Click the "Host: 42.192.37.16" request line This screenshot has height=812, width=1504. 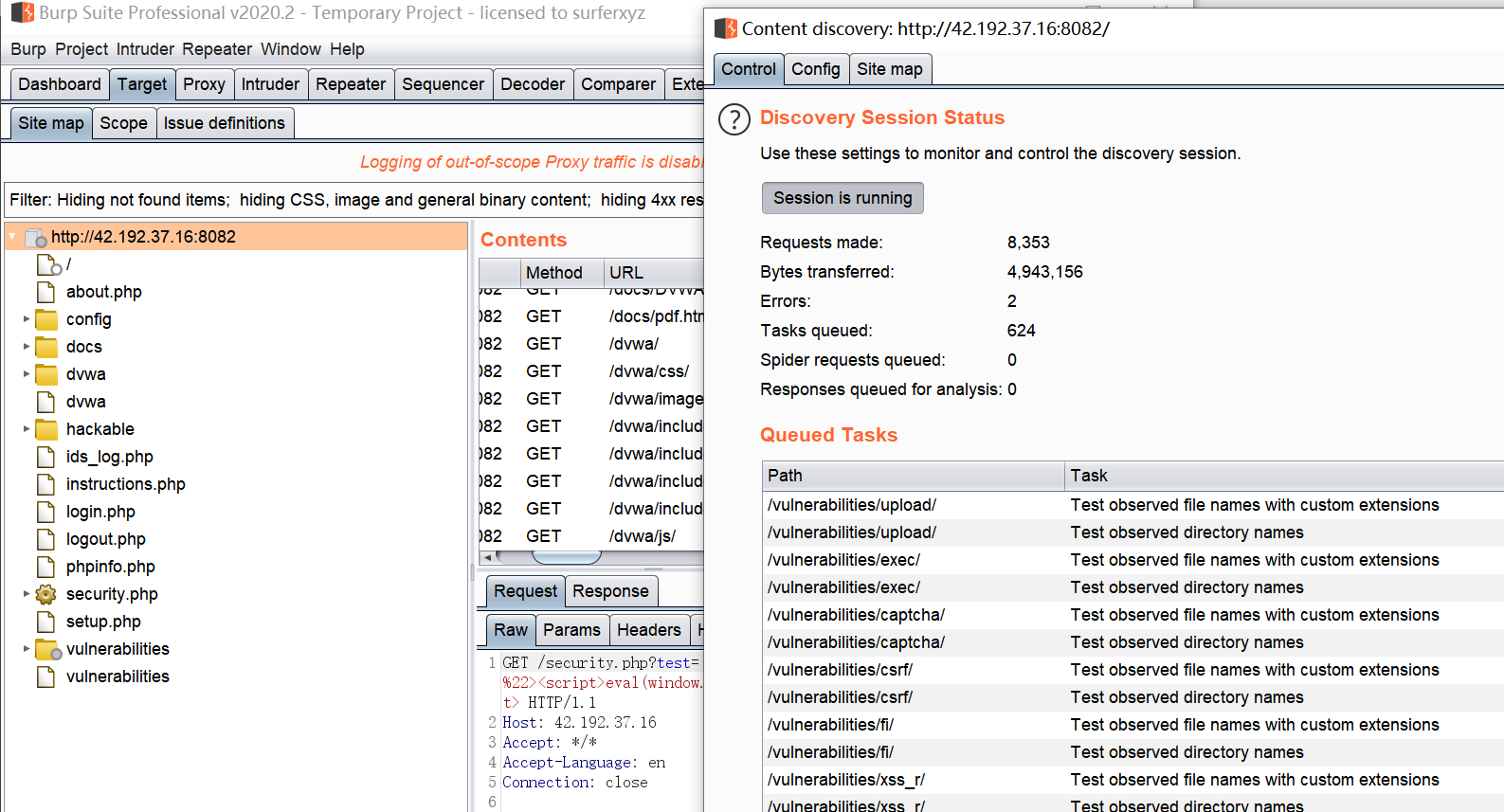(x=579, y=723)
